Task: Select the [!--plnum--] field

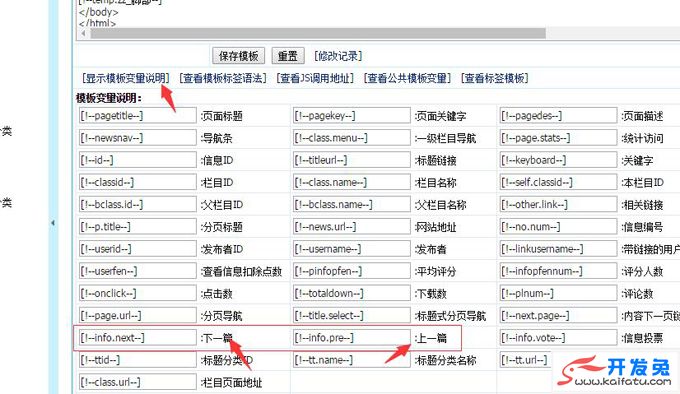Action: [x=558, y=293]
